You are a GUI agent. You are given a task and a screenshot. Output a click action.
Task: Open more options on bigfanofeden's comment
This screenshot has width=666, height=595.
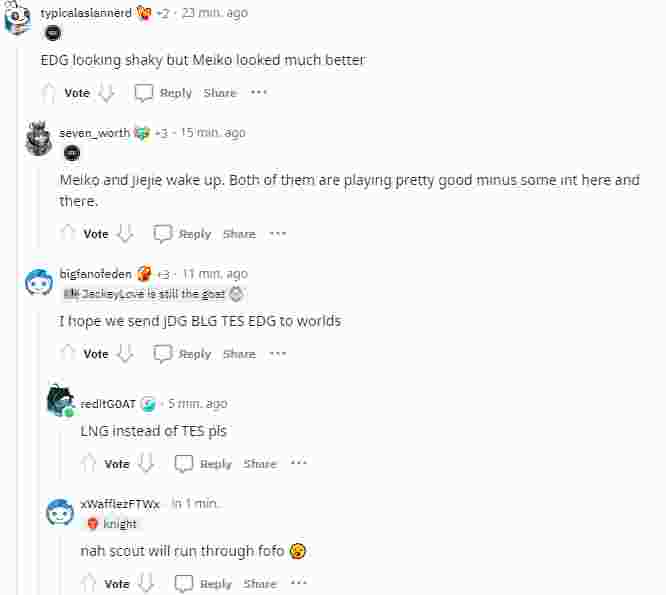[278, 353]
